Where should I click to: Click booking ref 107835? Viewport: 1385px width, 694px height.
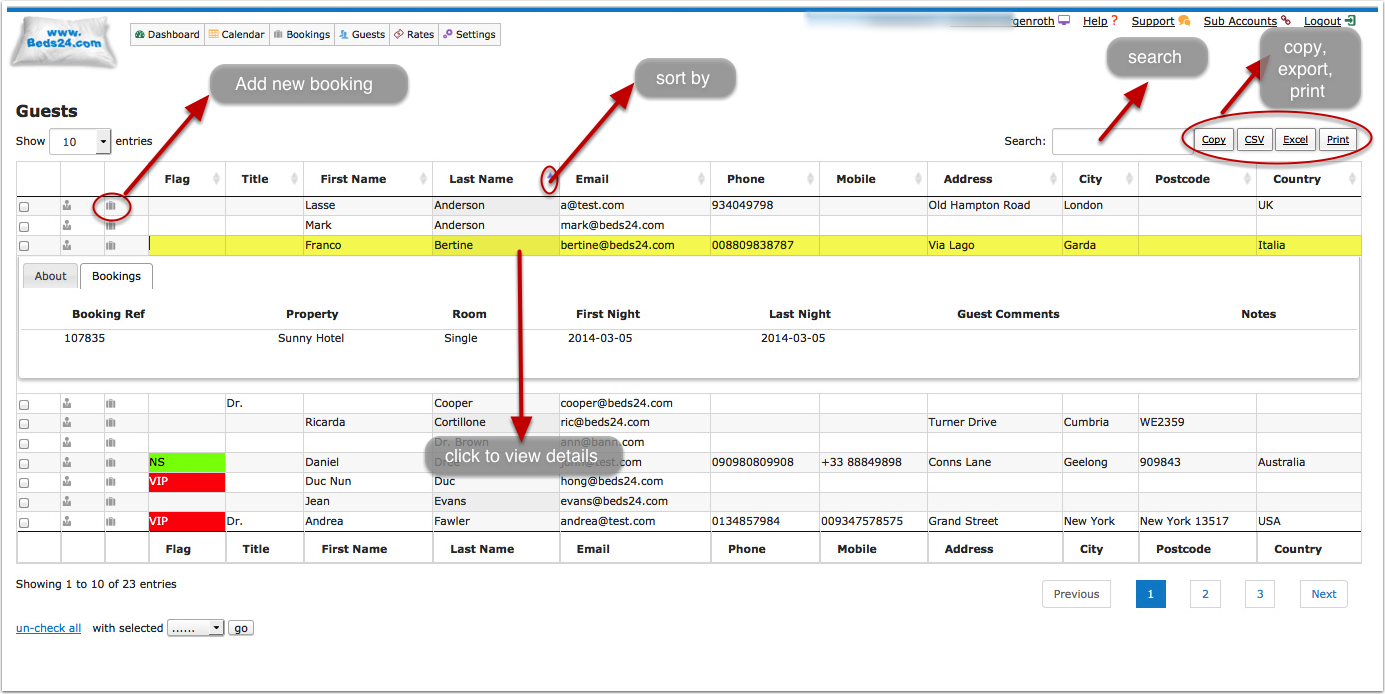pyautogui.click(x=85, y=338)
